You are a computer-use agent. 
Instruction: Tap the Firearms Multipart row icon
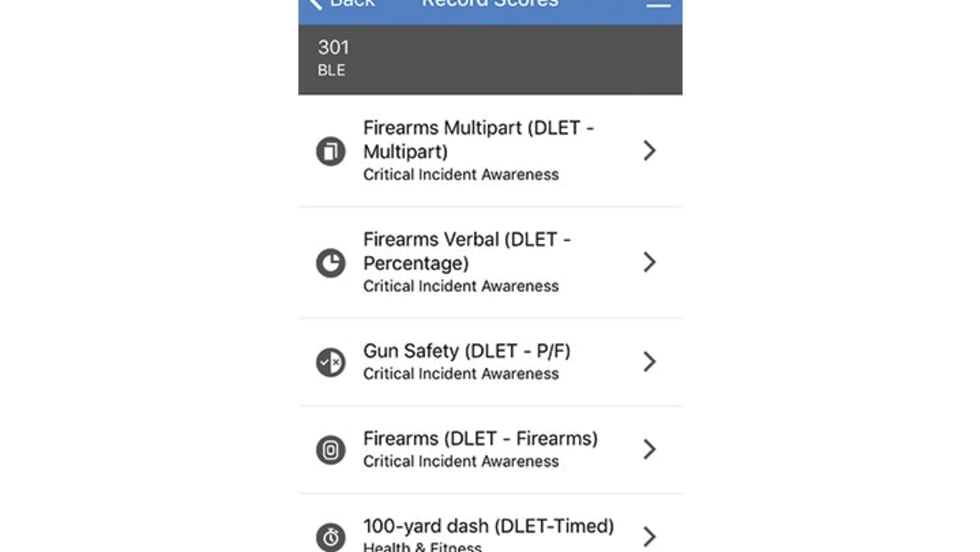[x=331, y=151]
